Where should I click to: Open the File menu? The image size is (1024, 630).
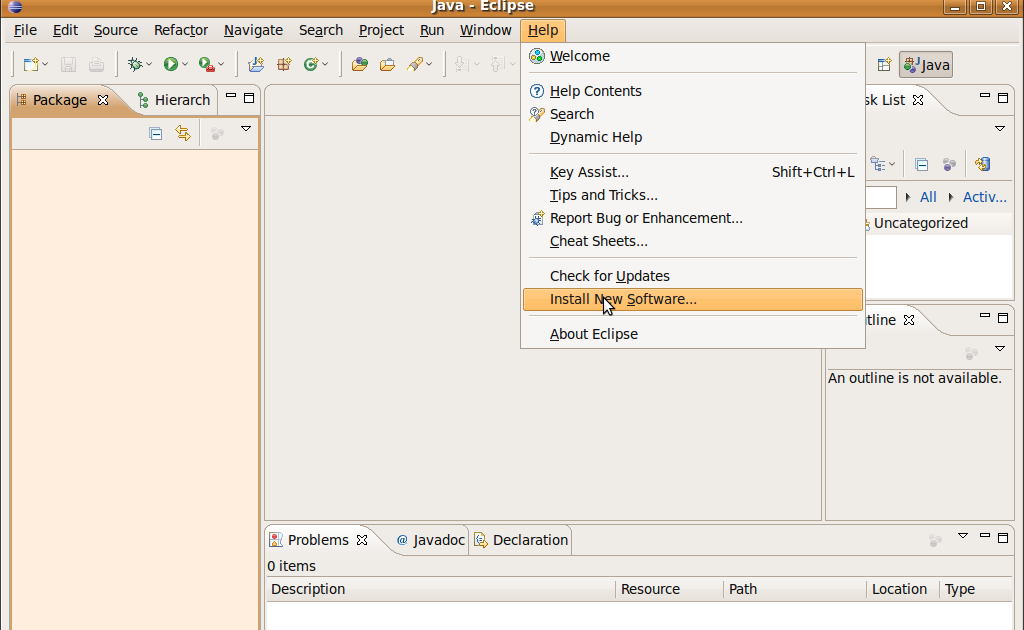pos(25,30)
